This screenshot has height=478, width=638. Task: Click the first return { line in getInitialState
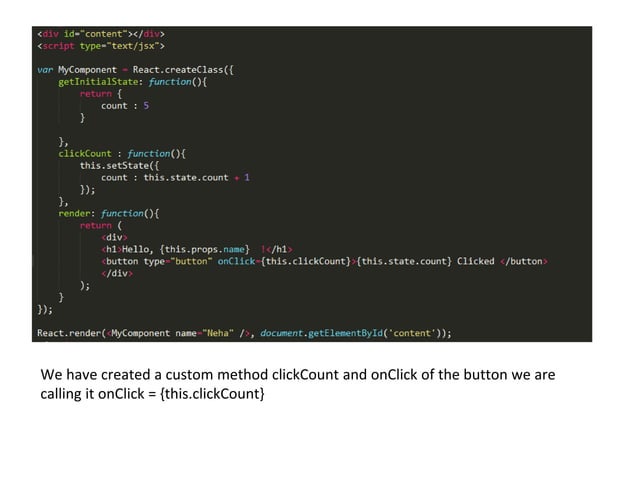[x=101, y=94]
